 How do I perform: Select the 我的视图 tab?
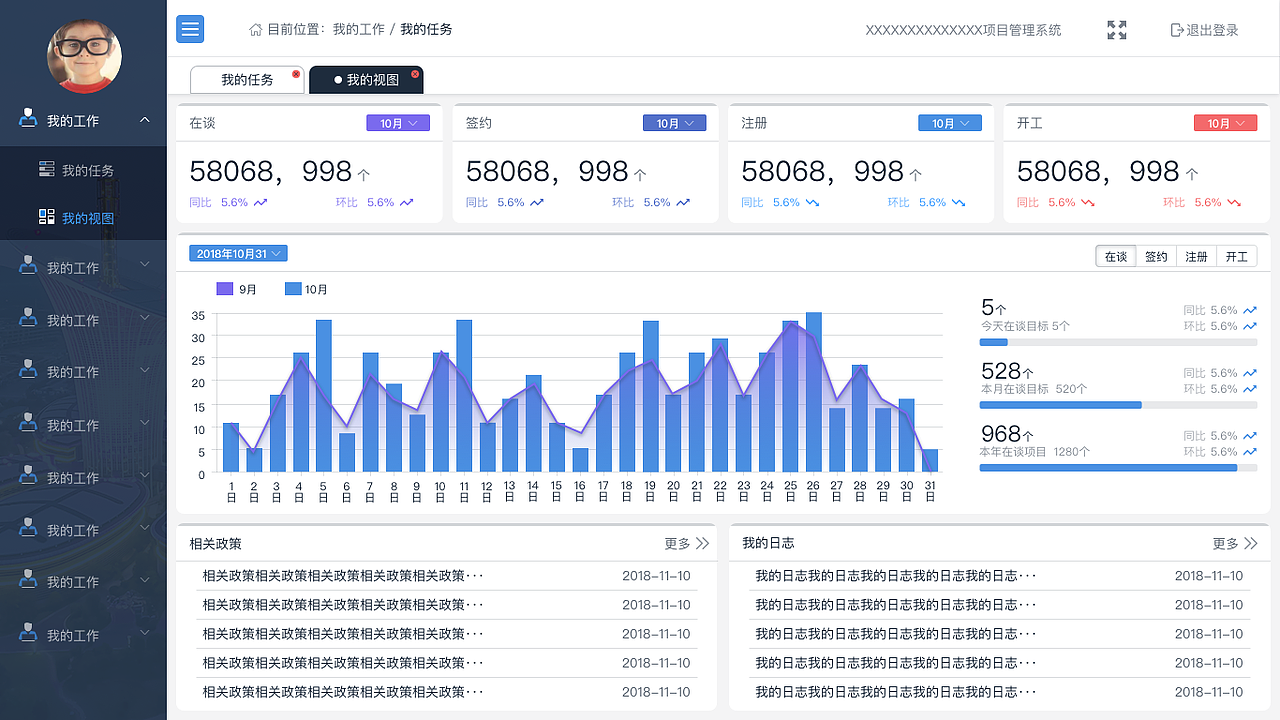click(x=366, y=80)
